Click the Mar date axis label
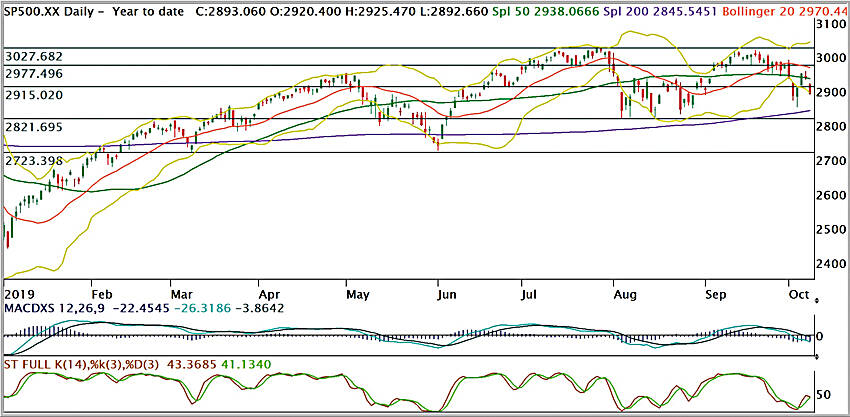850x417 pixels. [182, 295]
